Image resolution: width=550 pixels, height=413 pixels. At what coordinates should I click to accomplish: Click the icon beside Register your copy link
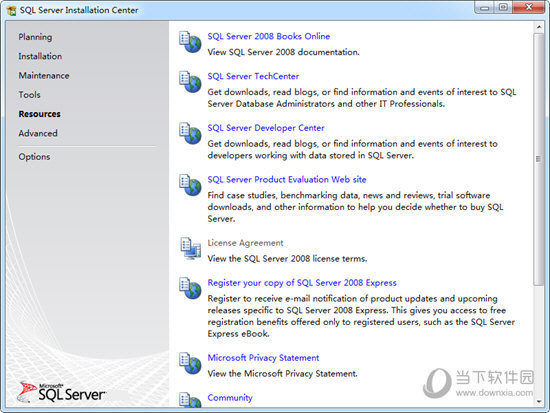(x=190, y=288)
